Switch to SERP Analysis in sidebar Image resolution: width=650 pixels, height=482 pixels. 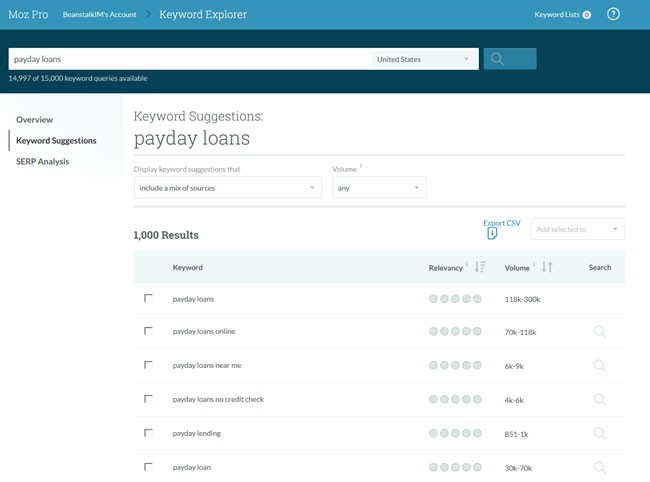pos(43,161)
